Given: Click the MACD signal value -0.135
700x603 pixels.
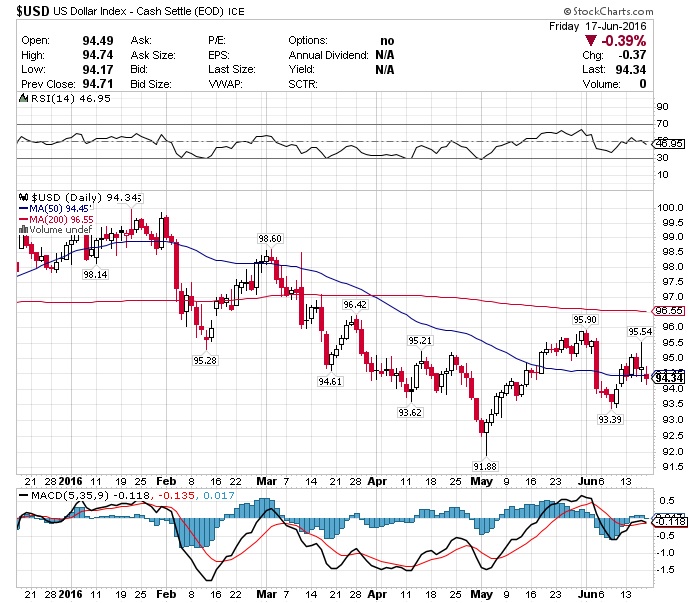Looking at the screenshot, I should [176, 495].
